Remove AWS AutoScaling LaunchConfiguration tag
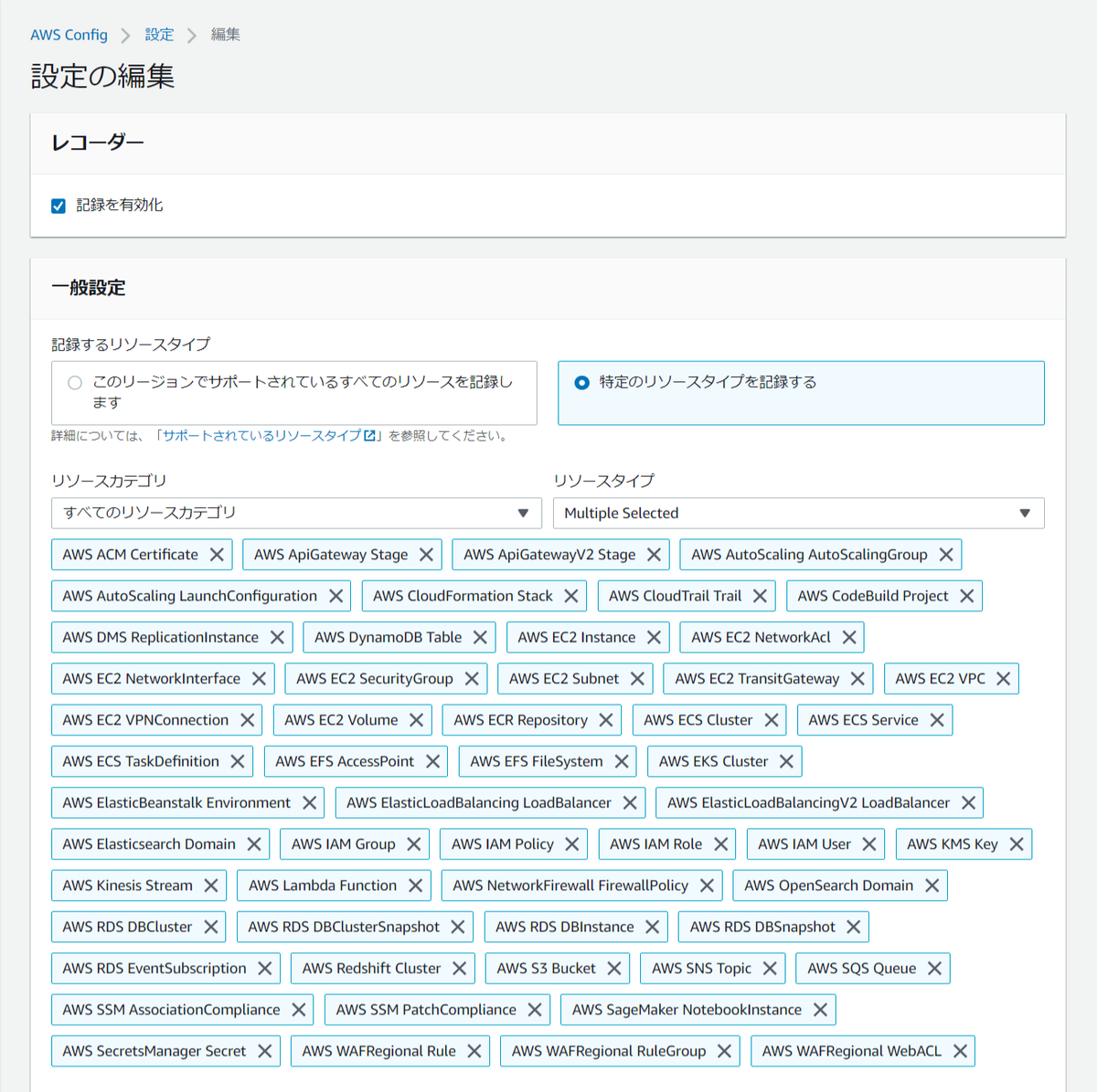Viewport: 1097px width, 1092px height. pos(335,596)
